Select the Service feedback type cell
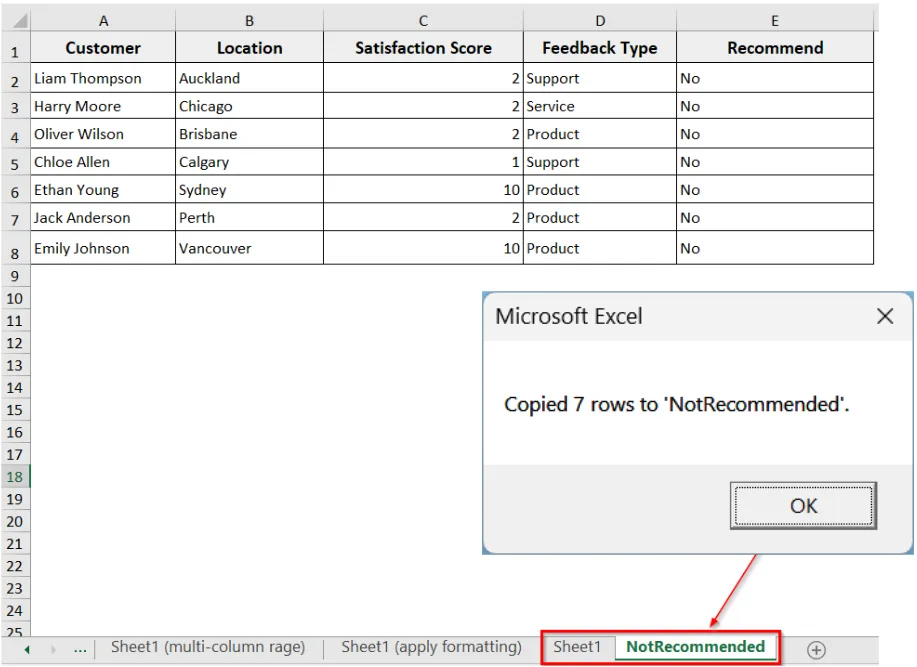Viewport: 917px width, 667px height. (600, 106)
